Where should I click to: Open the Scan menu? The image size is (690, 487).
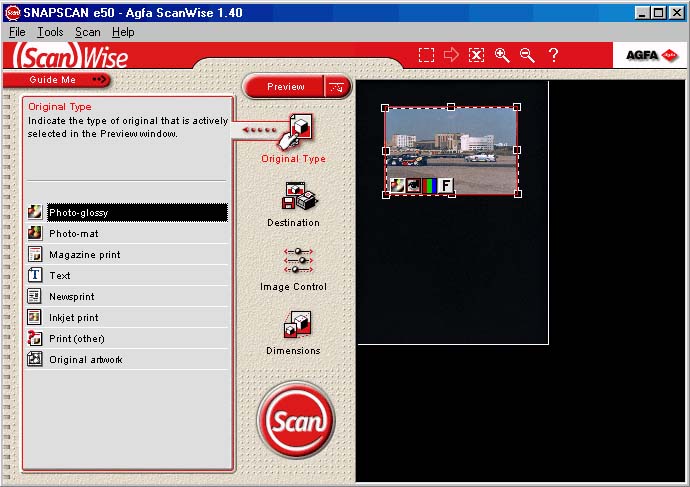coord(87,32)
